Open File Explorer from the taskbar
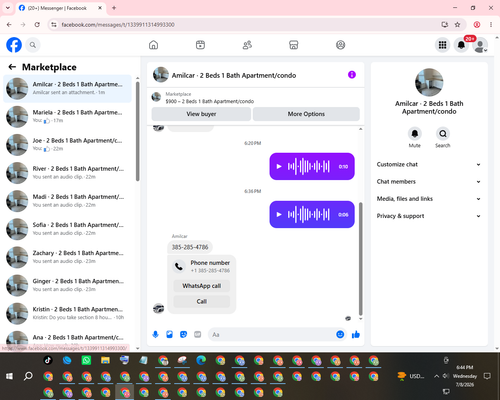Image resolution: width=500 pixels, height=400 pixels. click(x=105, y=360)
